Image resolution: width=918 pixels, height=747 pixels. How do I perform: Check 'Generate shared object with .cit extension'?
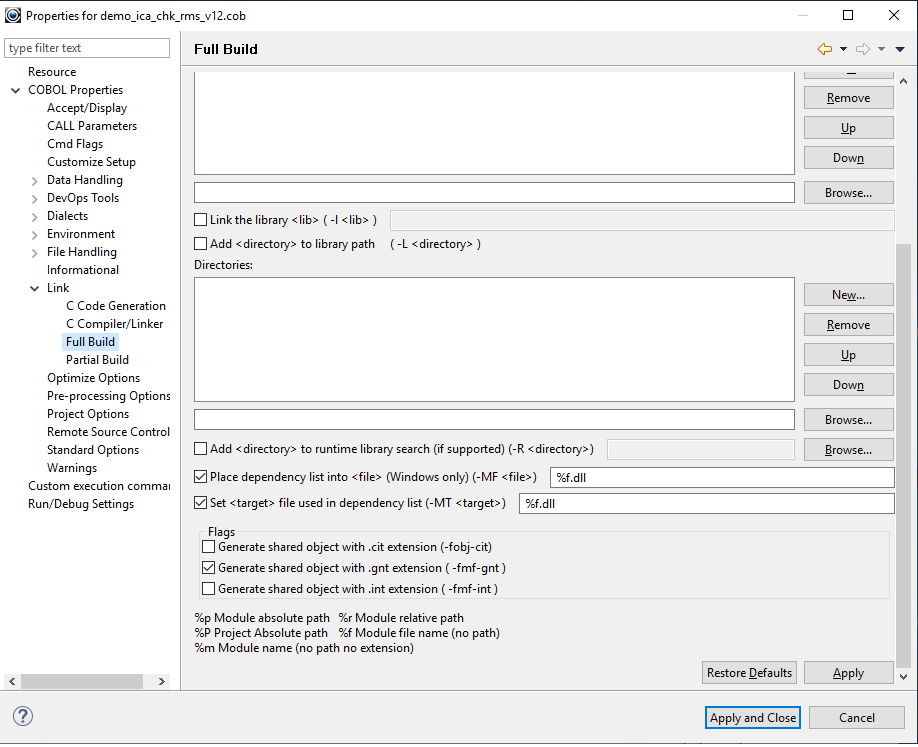point(209,547)
